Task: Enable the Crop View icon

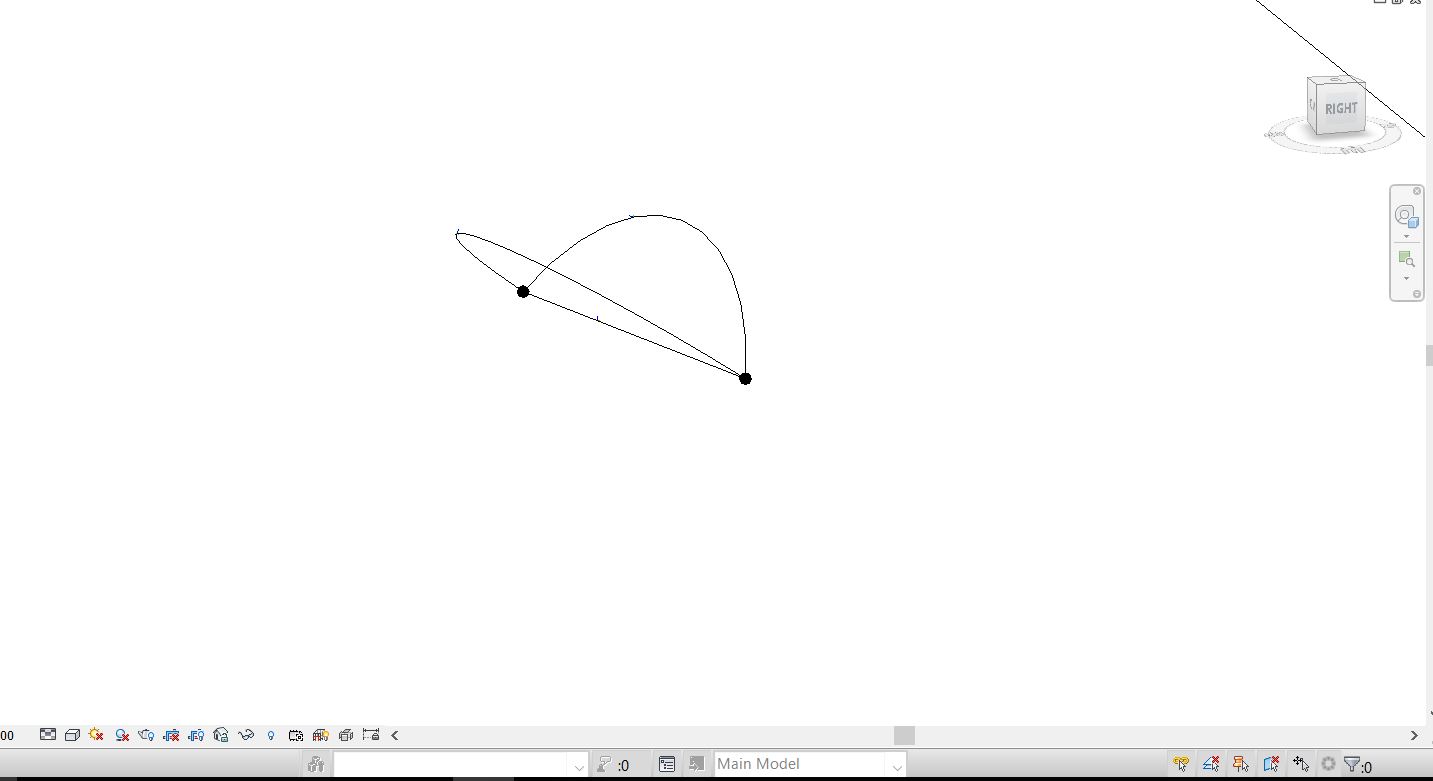Action: tap(171, 735)
